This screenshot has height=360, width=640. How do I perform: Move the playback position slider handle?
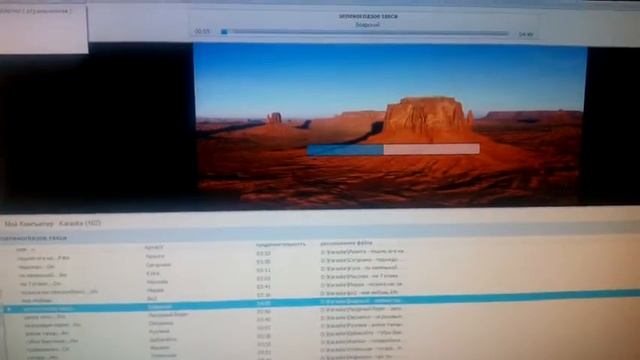(224, 31)
